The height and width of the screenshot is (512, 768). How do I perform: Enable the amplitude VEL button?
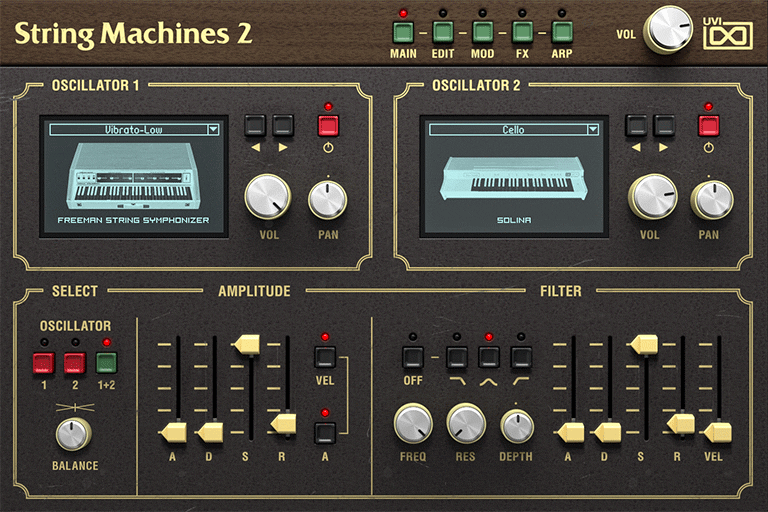pos(324,357)
